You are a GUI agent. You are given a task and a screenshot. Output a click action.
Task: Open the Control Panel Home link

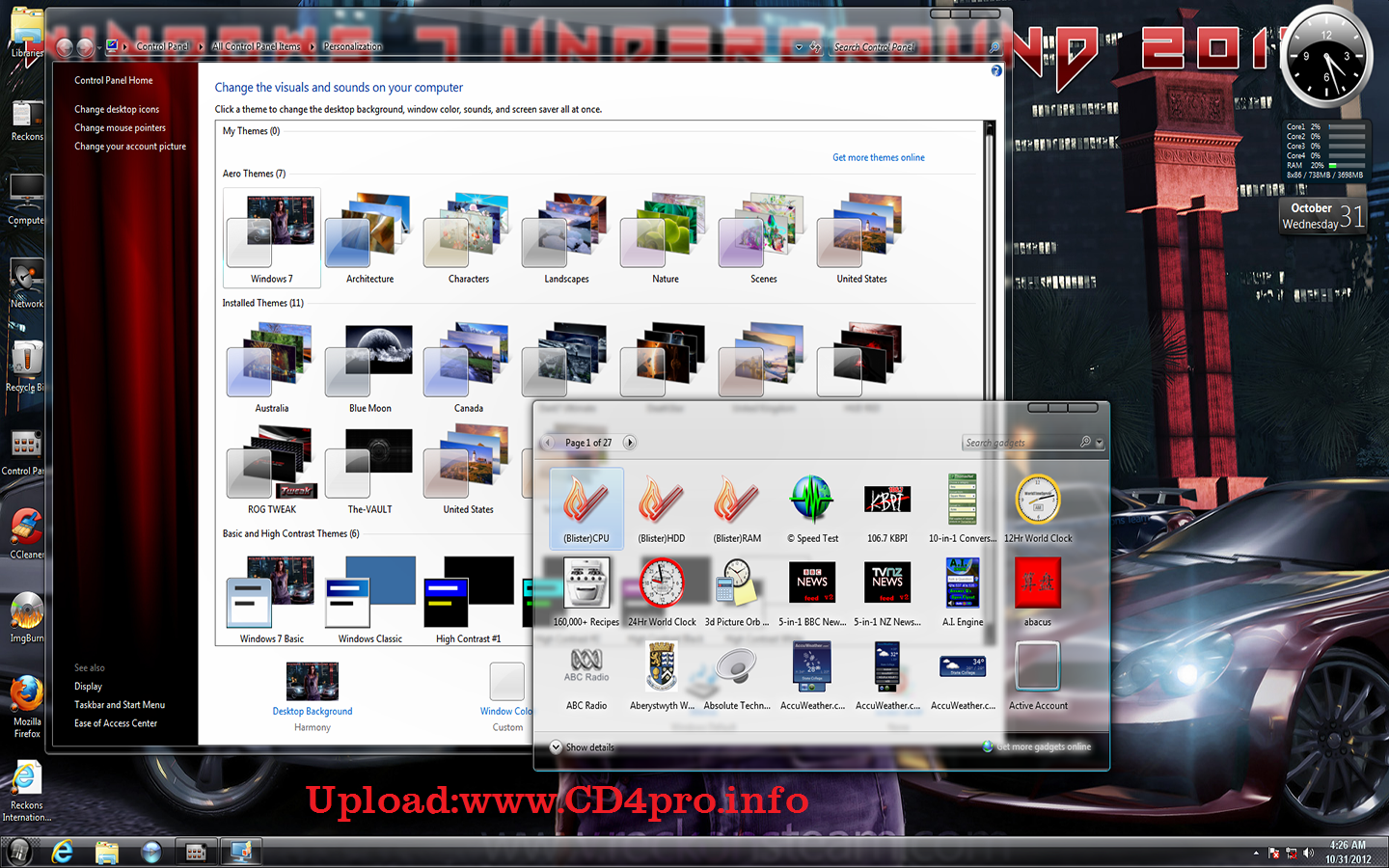114,81
